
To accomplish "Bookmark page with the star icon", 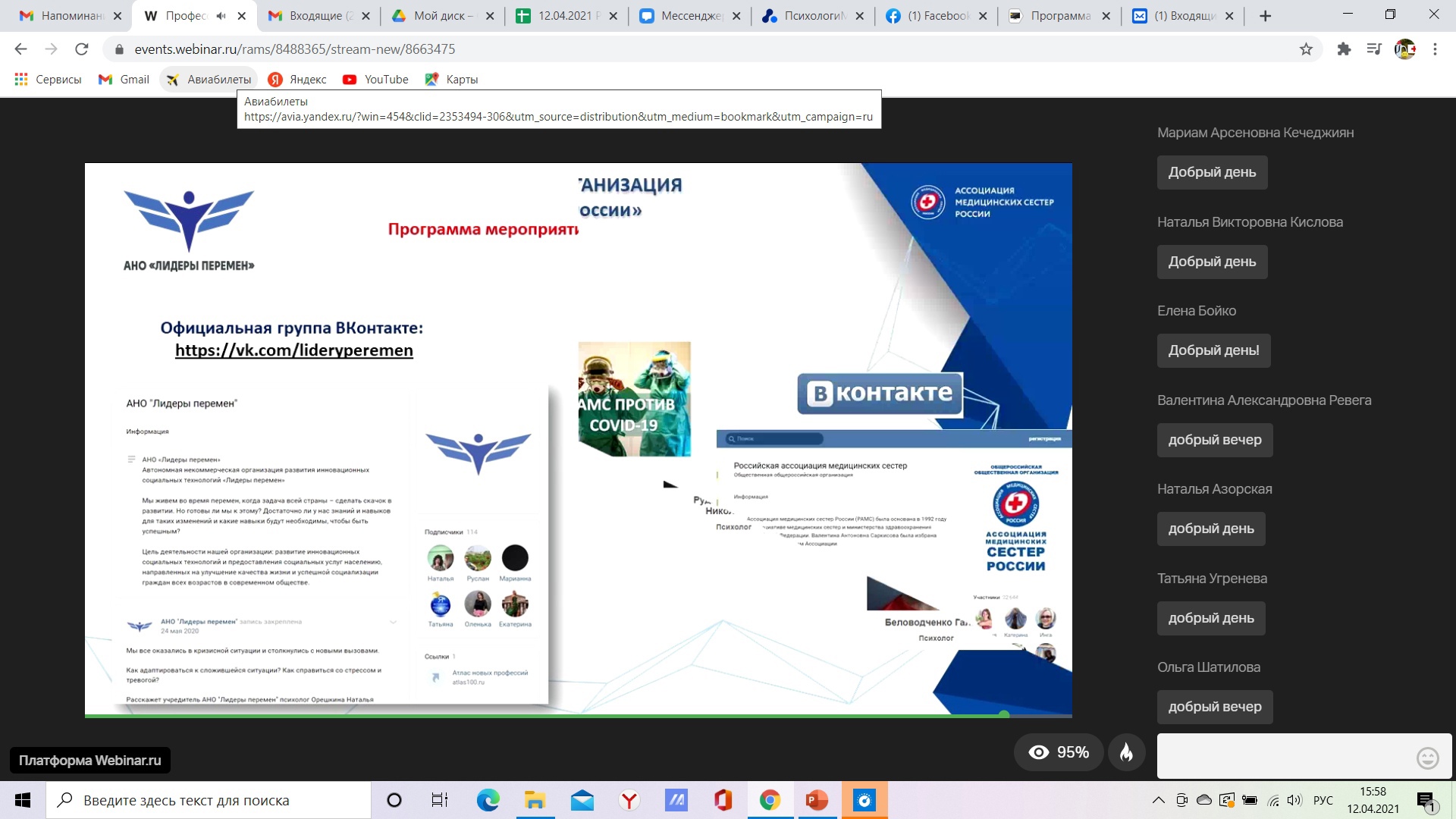I will pos(1306,49).
